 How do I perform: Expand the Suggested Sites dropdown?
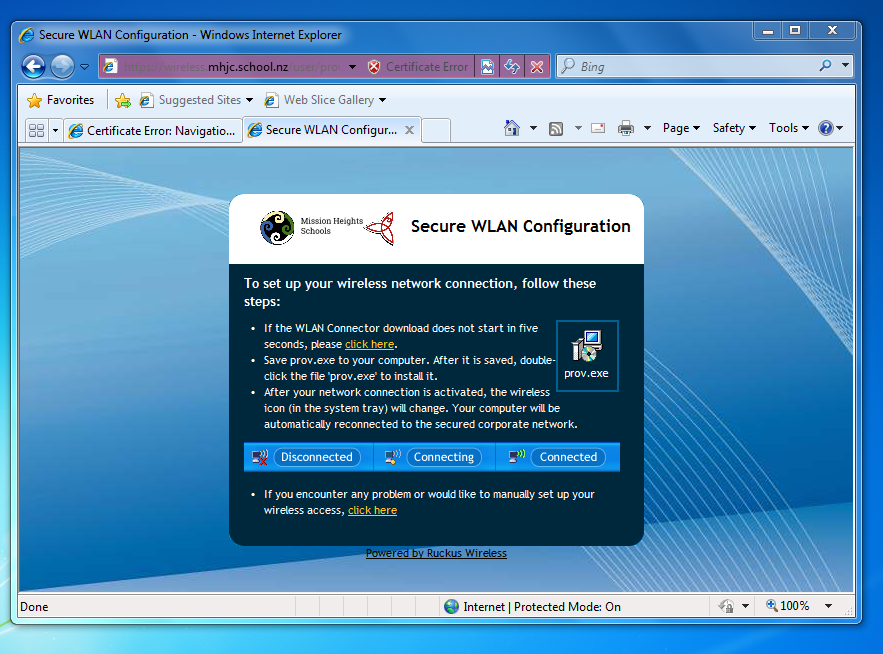point(249,100)
